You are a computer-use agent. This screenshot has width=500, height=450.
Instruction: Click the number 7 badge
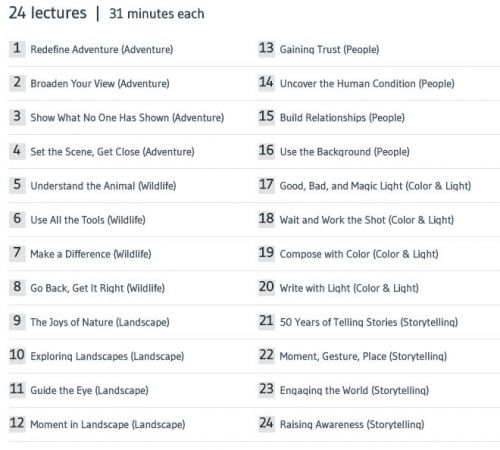click(x=17, y=253)
